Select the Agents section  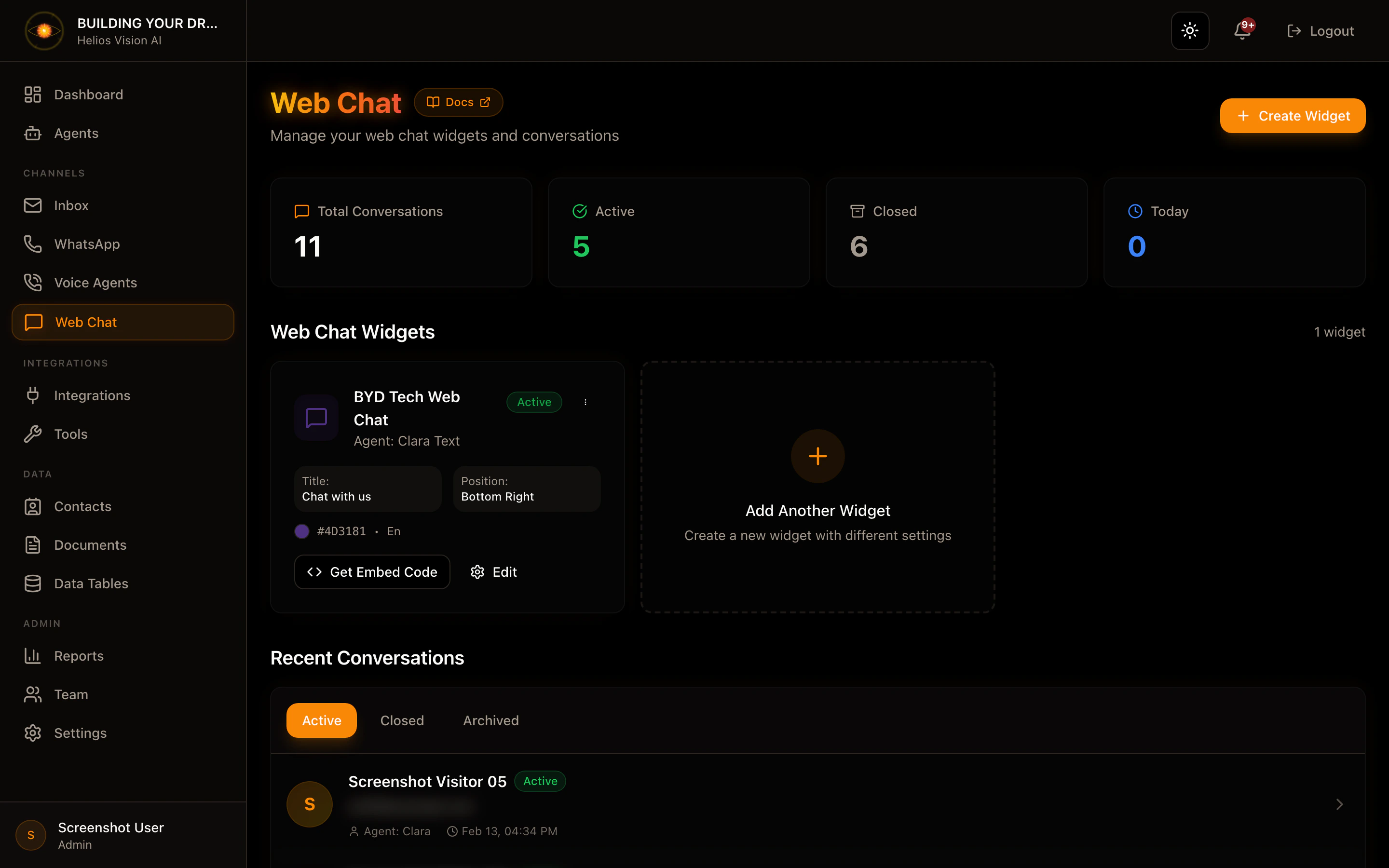76,133
